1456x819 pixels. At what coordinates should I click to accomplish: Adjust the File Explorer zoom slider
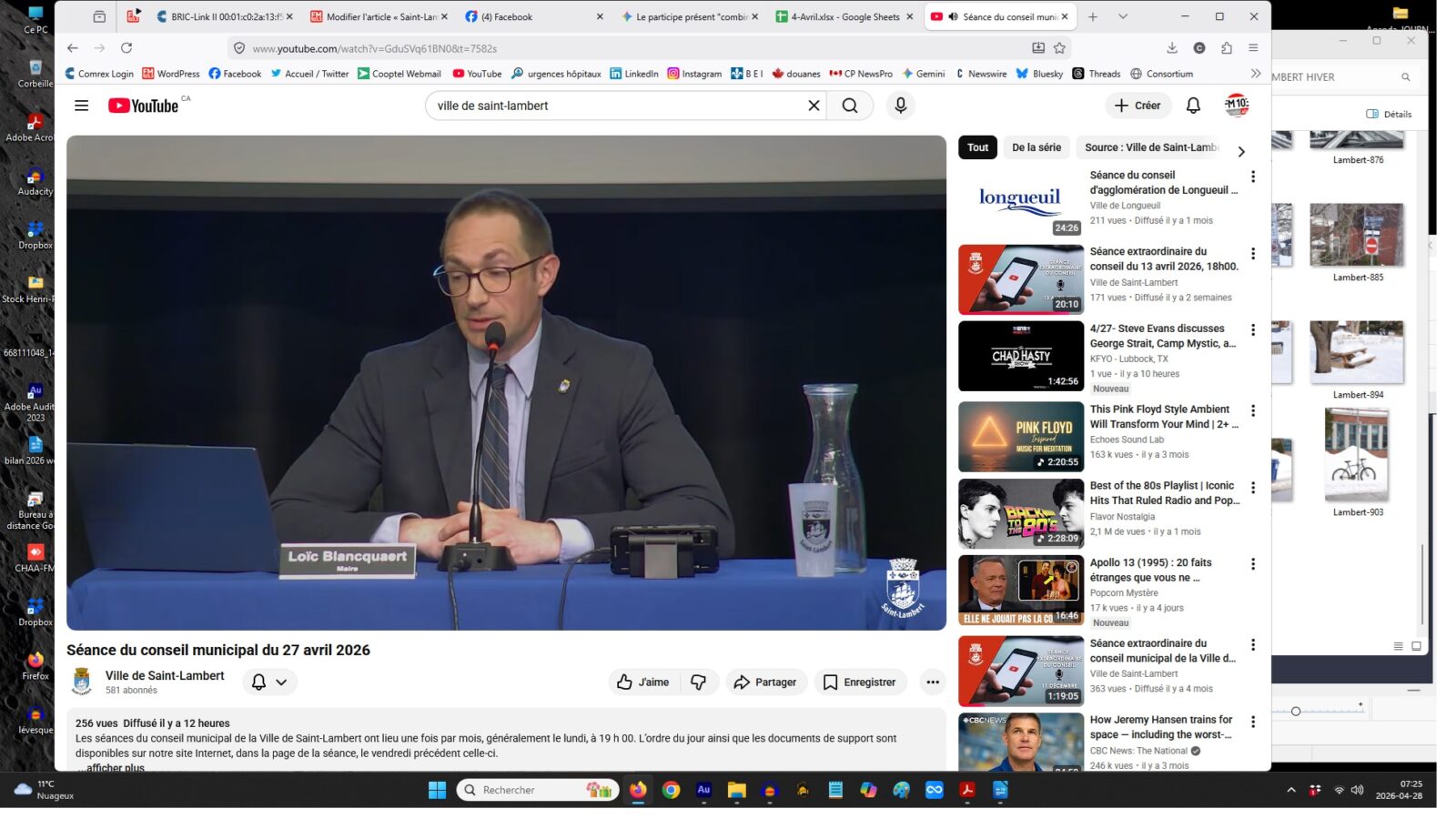click(x=1296, y=712)
